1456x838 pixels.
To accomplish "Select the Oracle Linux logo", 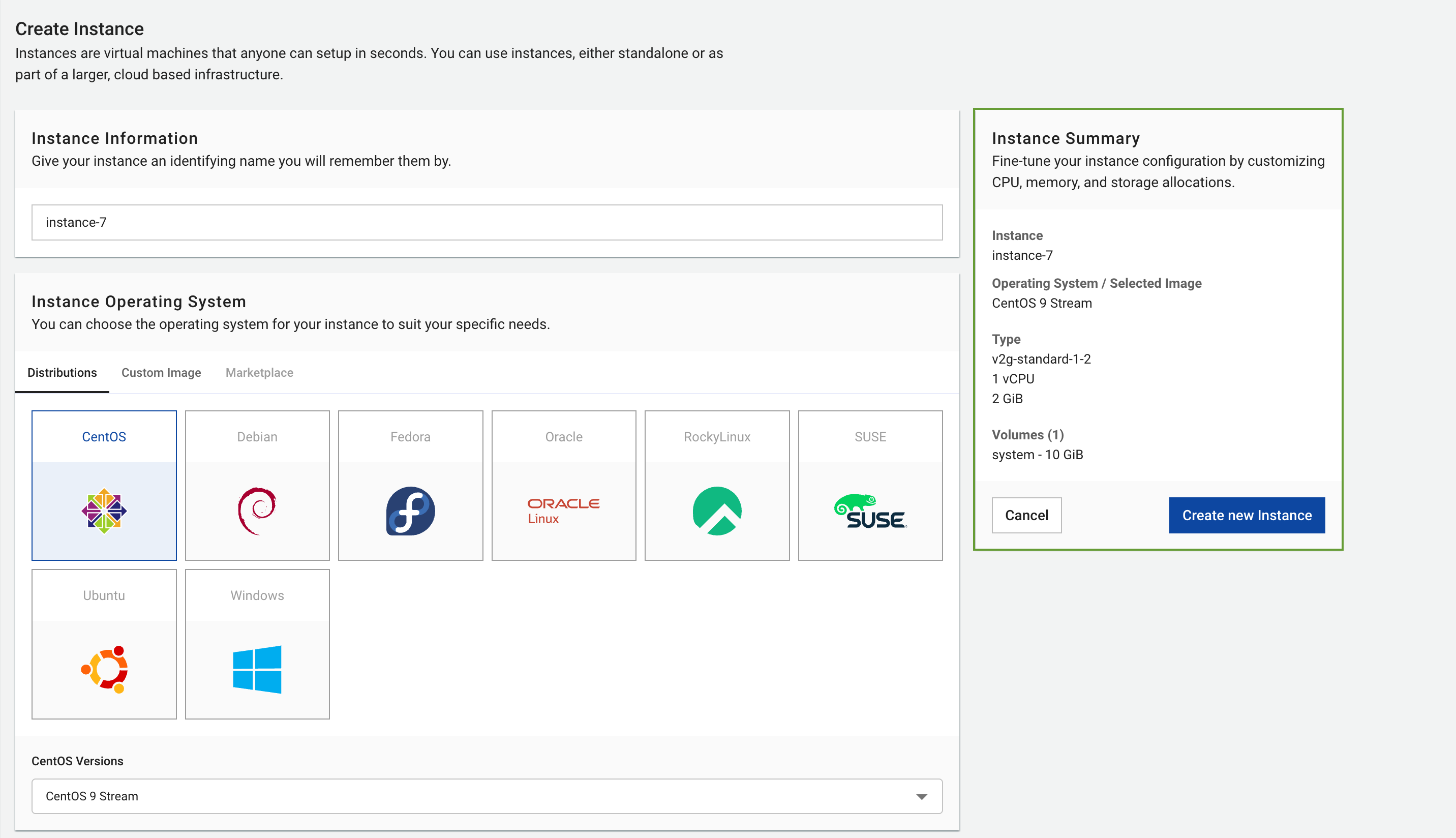I will [563, 511].
